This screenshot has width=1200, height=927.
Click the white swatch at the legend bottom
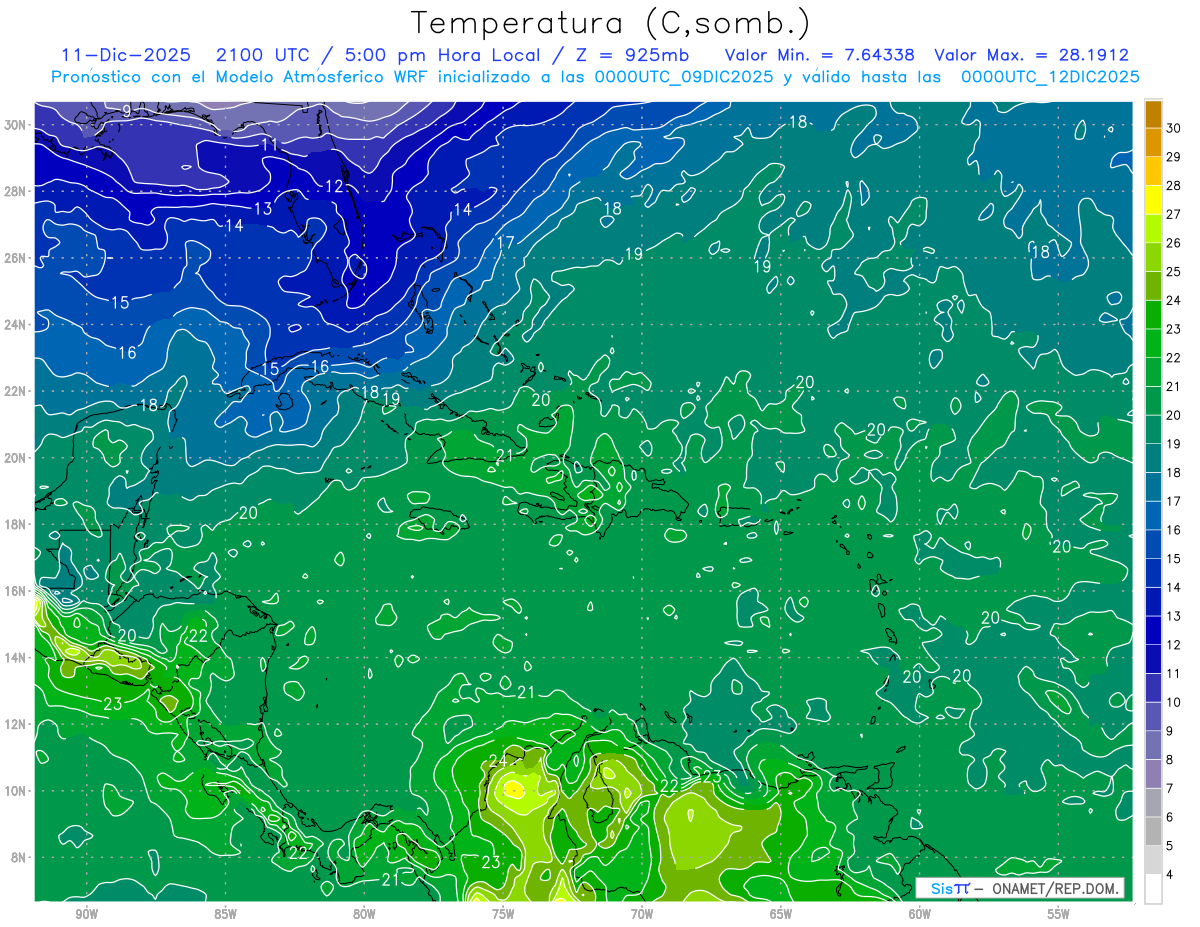tap(1153, 888)
